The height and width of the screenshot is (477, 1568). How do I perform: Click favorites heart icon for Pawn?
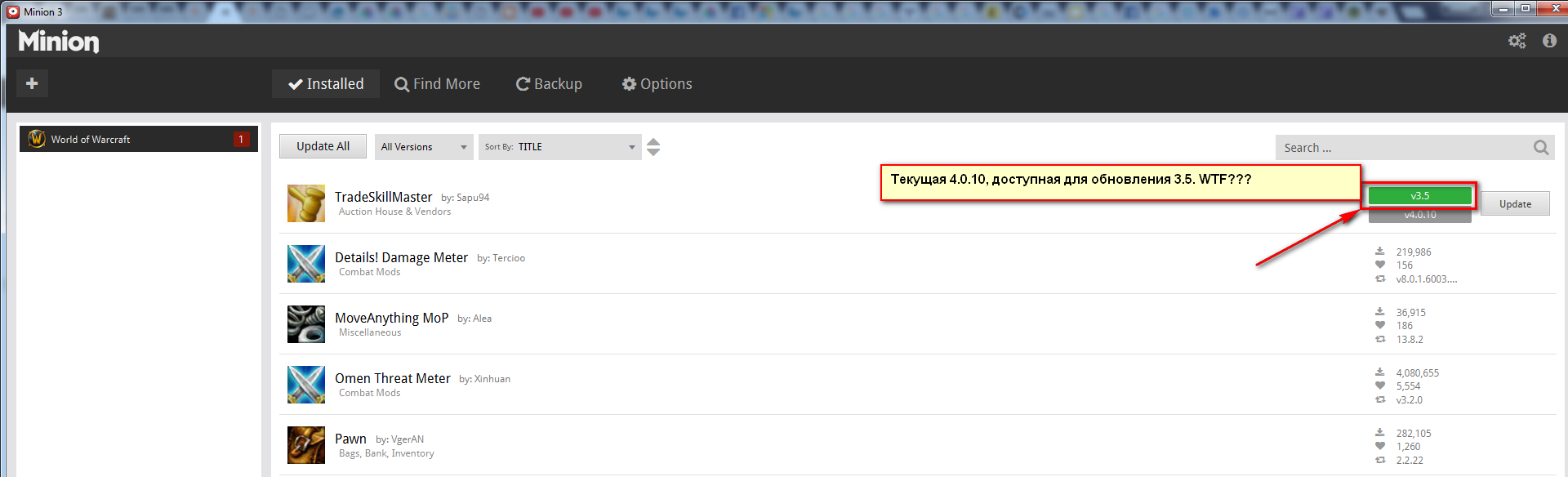[1380, 446]
